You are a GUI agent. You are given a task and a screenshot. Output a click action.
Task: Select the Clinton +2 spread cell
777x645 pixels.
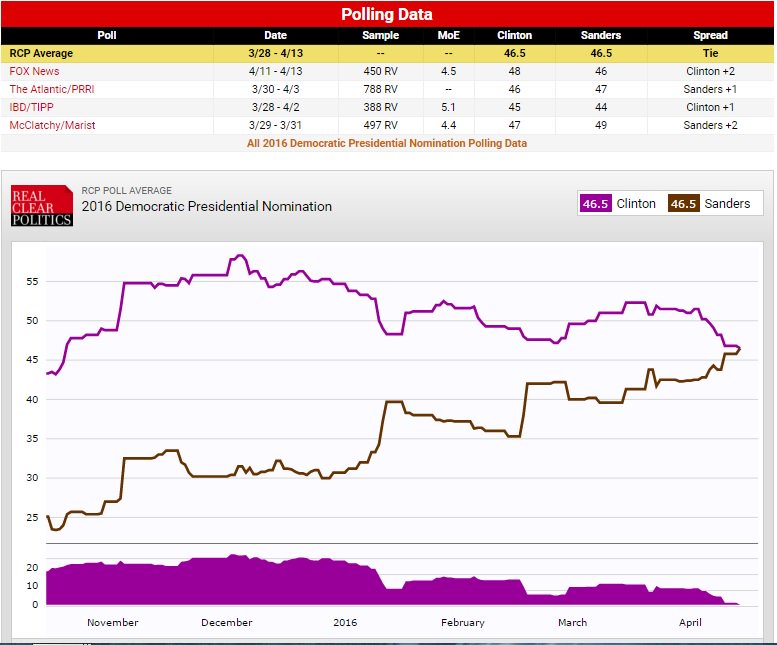710,71
